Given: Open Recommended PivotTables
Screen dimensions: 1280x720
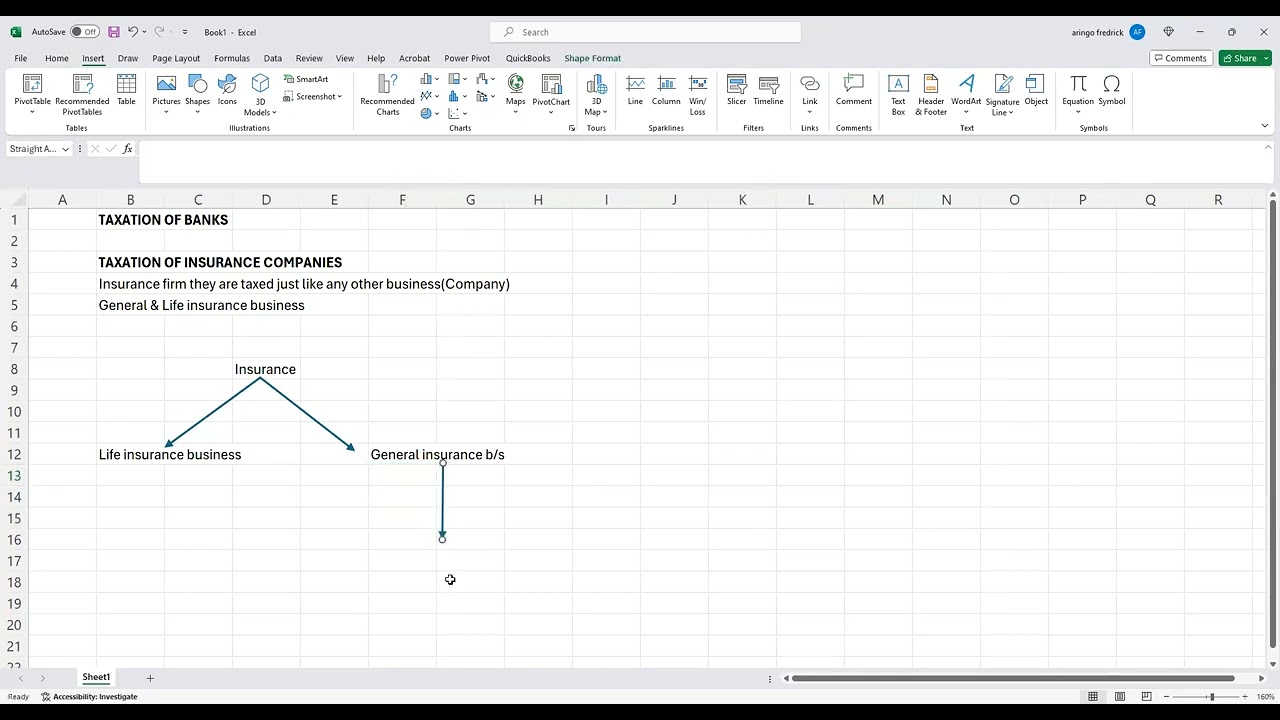Looking at the screenshot, I should click(82, 94).
